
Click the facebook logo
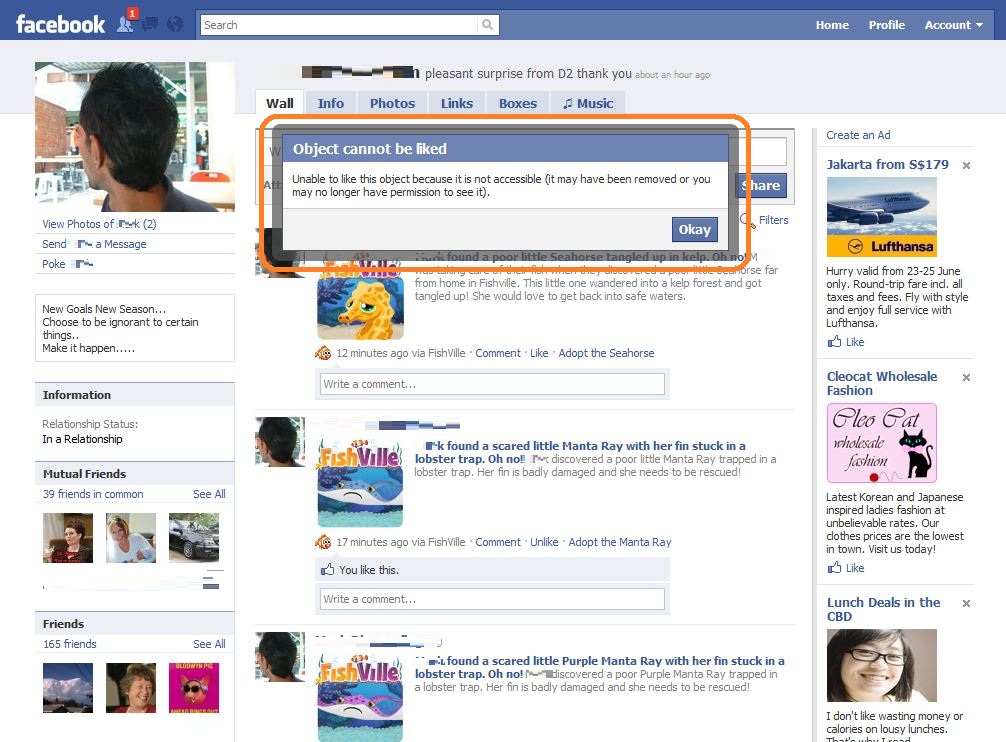point(60,24)
